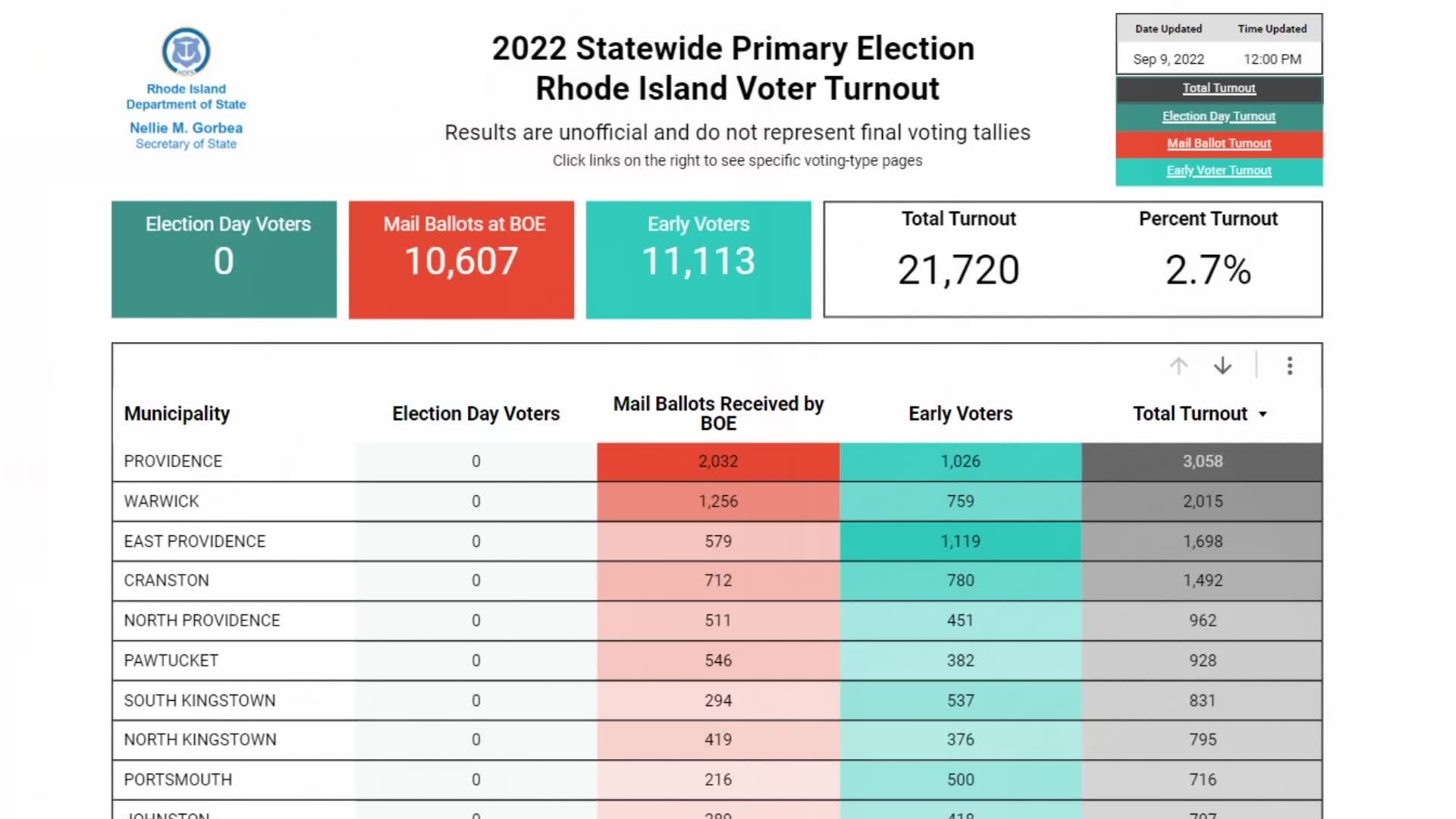Click the Sep 9, 2022 Date Updated cell
Viewport: 1456px width, 819px height.
[x=1168, y=58]
